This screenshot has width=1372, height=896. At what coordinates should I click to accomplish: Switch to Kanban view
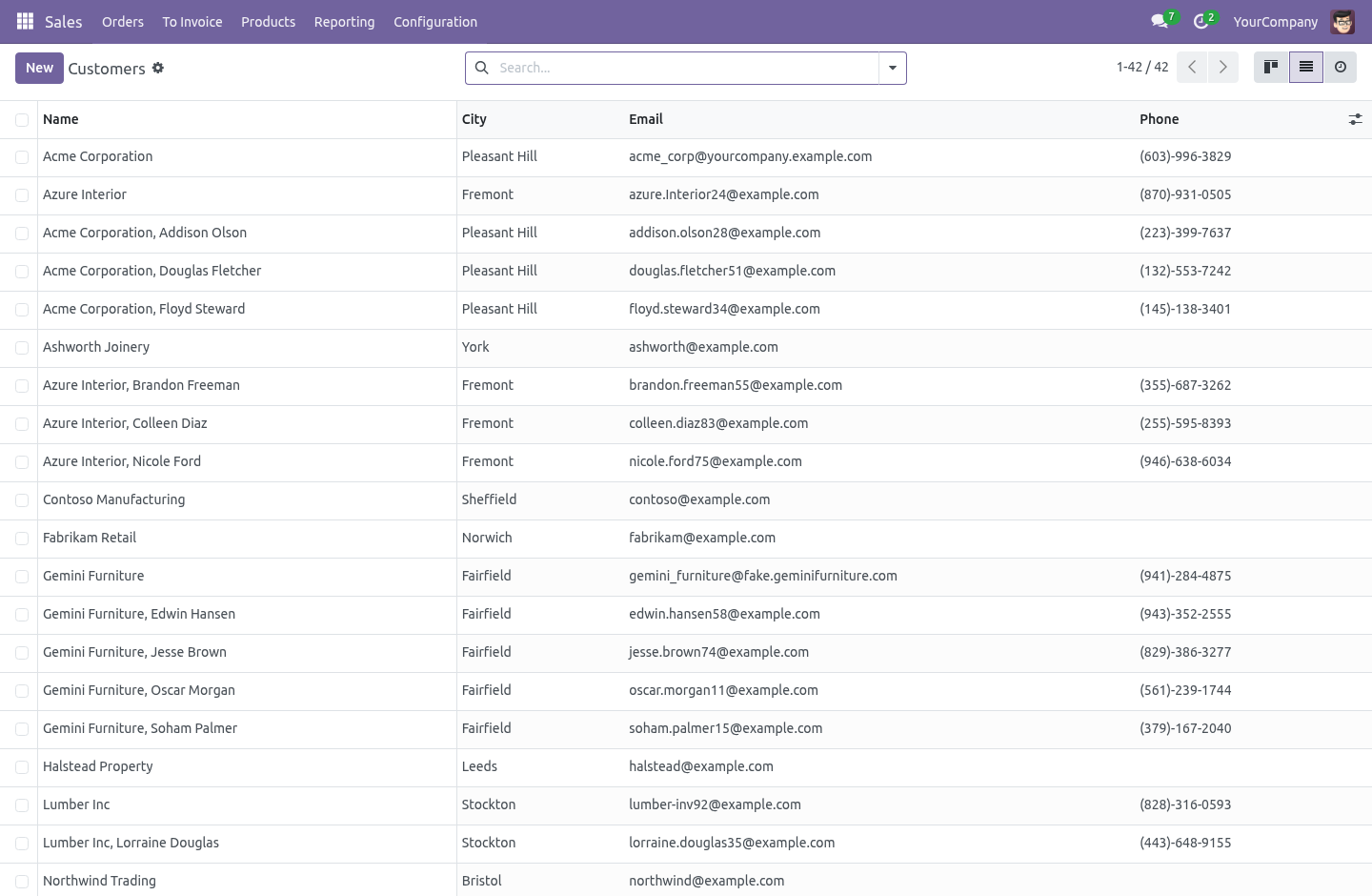1271,67
